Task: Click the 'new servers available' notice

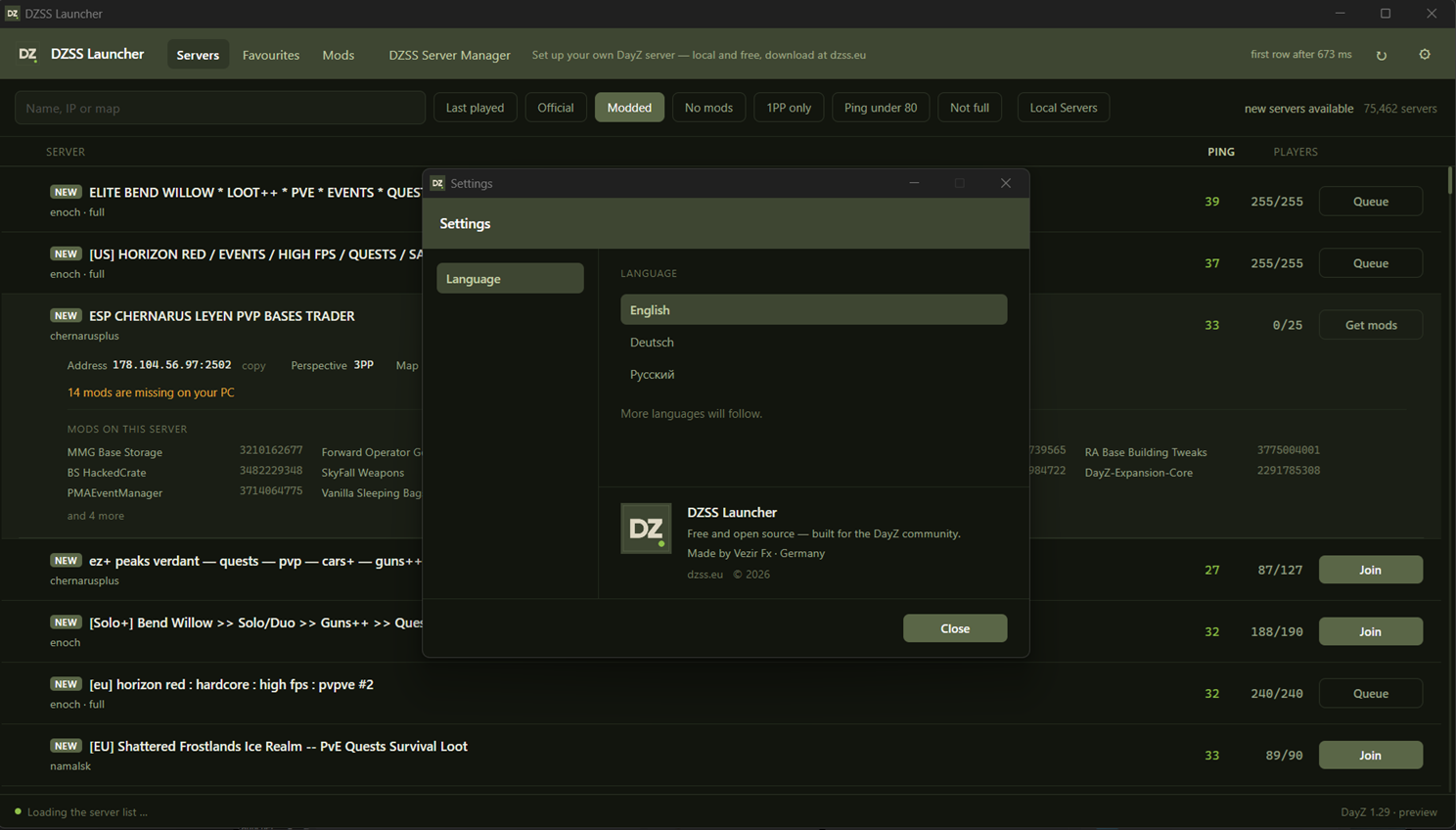Action: pyautogui.click(x=1298, y=109)
